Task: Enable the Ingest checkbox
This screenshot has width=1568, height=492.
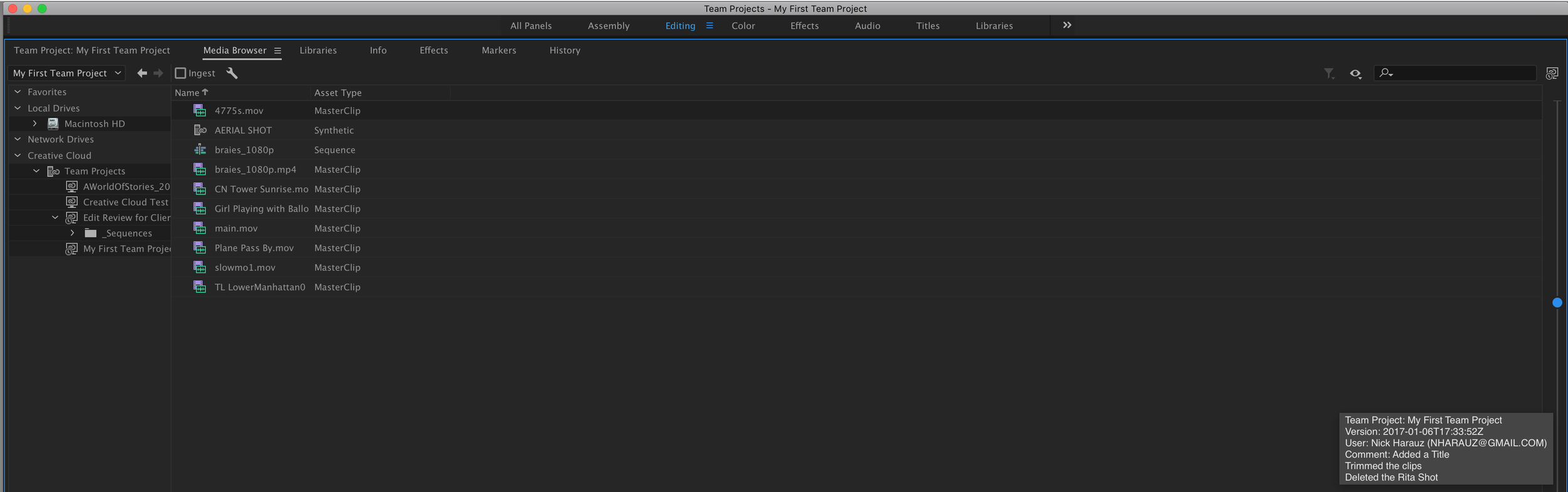Action: (181, 73)
